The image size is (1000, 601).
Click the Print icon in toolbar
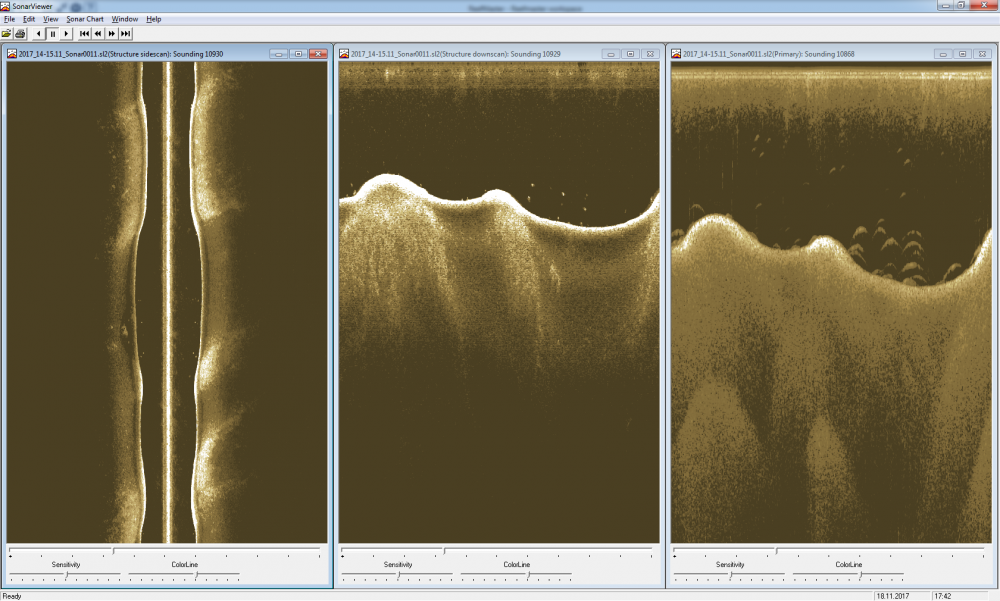click(x=20, y=33)
